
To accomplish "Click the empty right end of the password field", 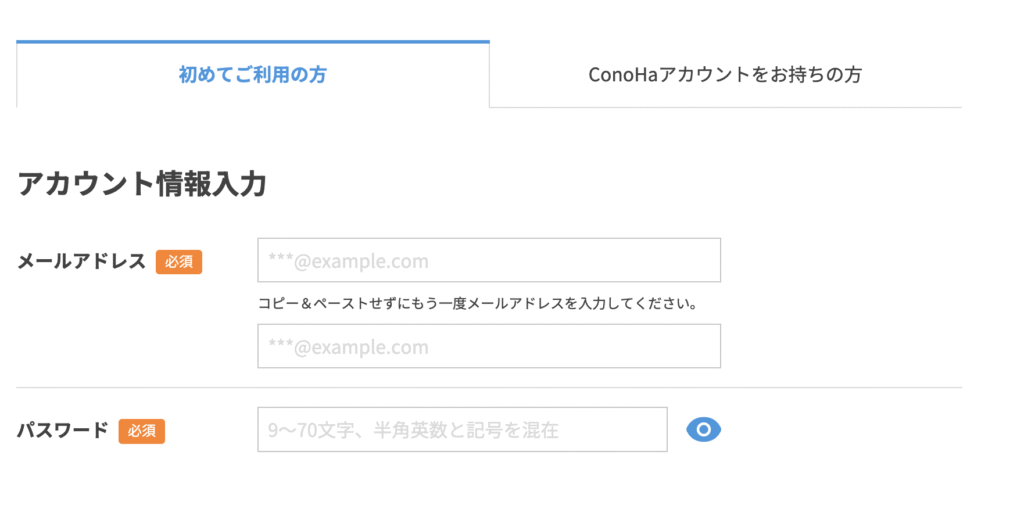I will 614,429.
